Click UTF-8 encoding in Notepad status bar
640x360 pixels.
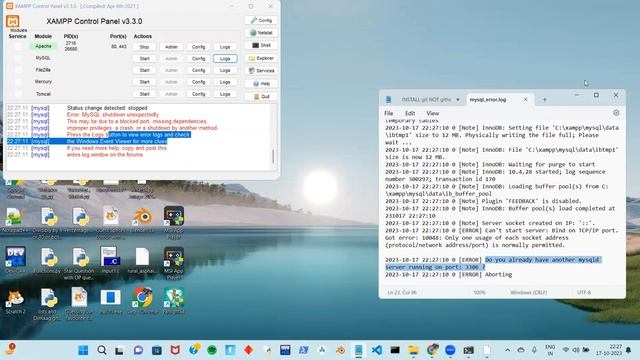tap(584, 293)
